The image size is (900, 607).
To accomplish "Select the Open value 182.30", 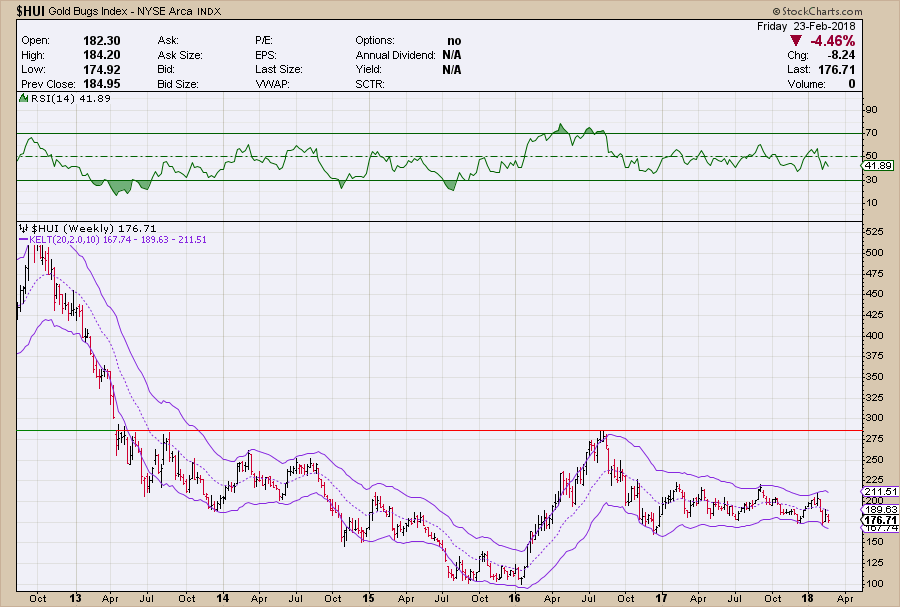I will pos(102,41).
